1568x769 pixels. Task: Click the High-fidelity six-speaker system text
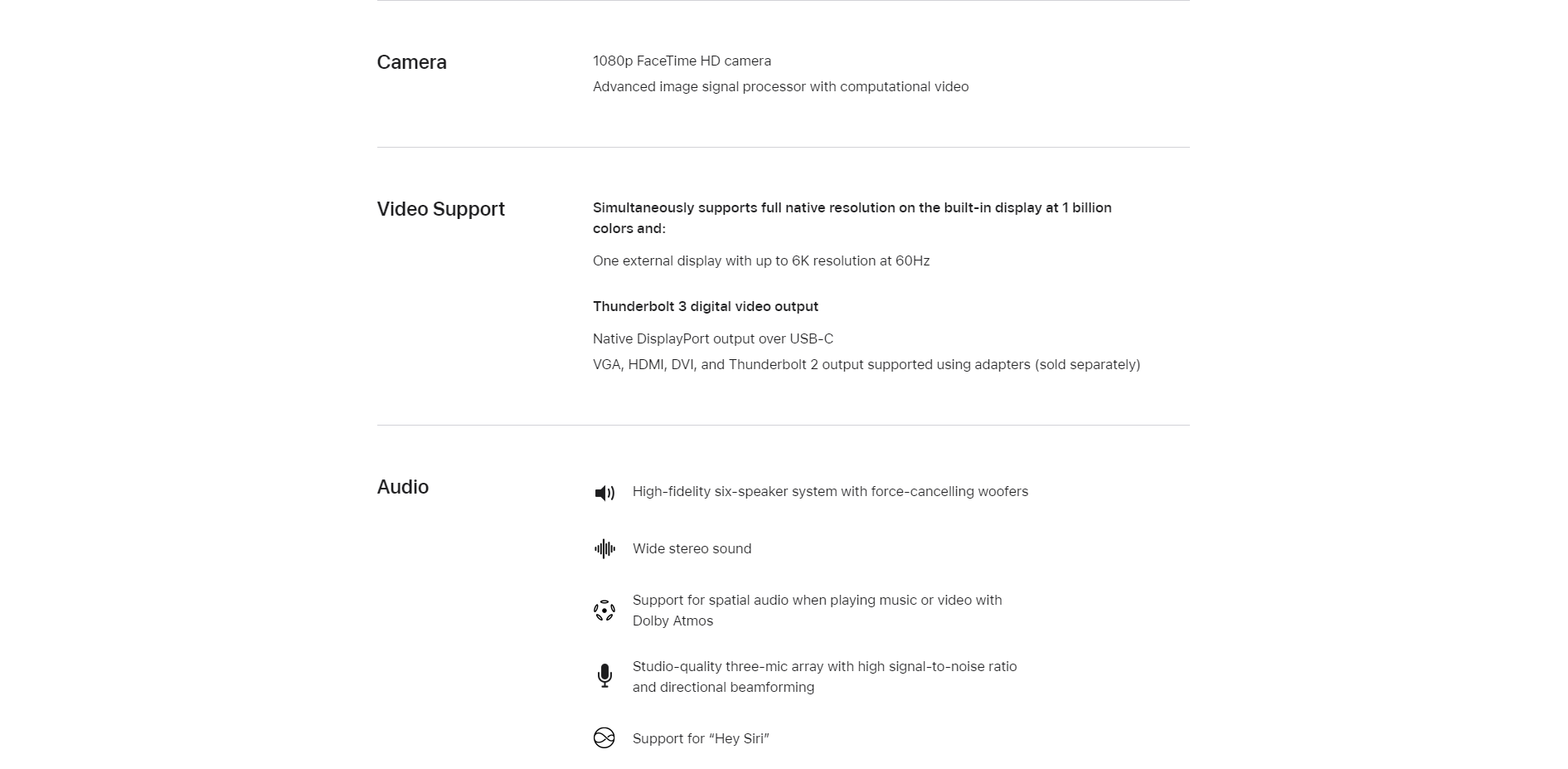(x=830, y=491)
